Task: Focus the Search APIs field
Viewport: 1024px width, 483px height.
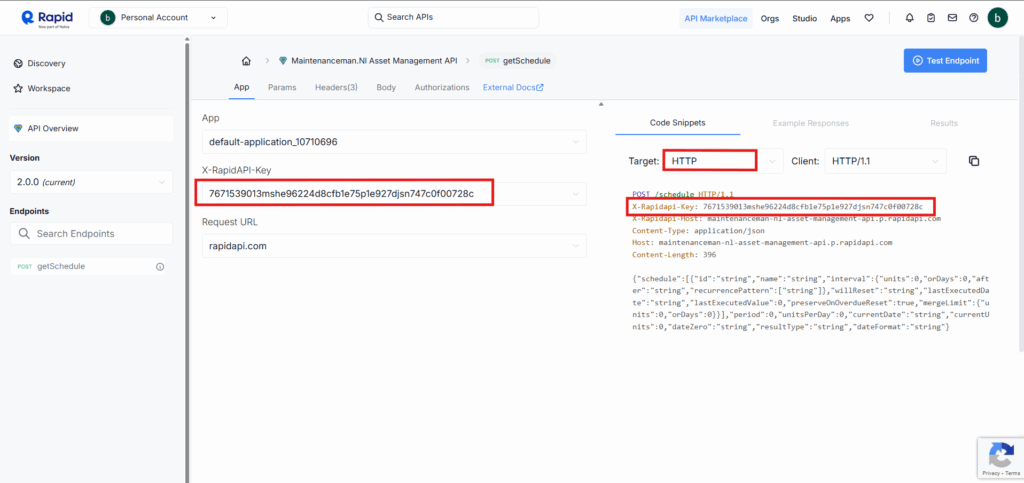Action: pos(453,18)
